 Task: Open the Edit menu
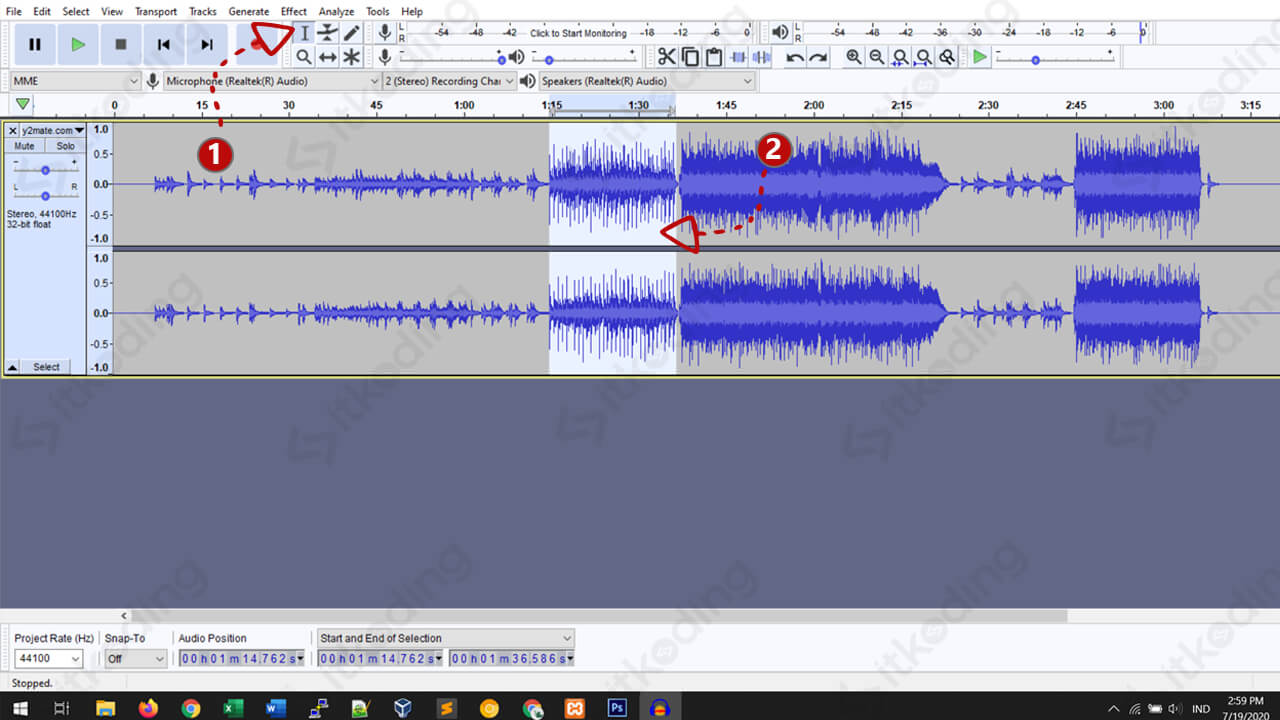42,11
